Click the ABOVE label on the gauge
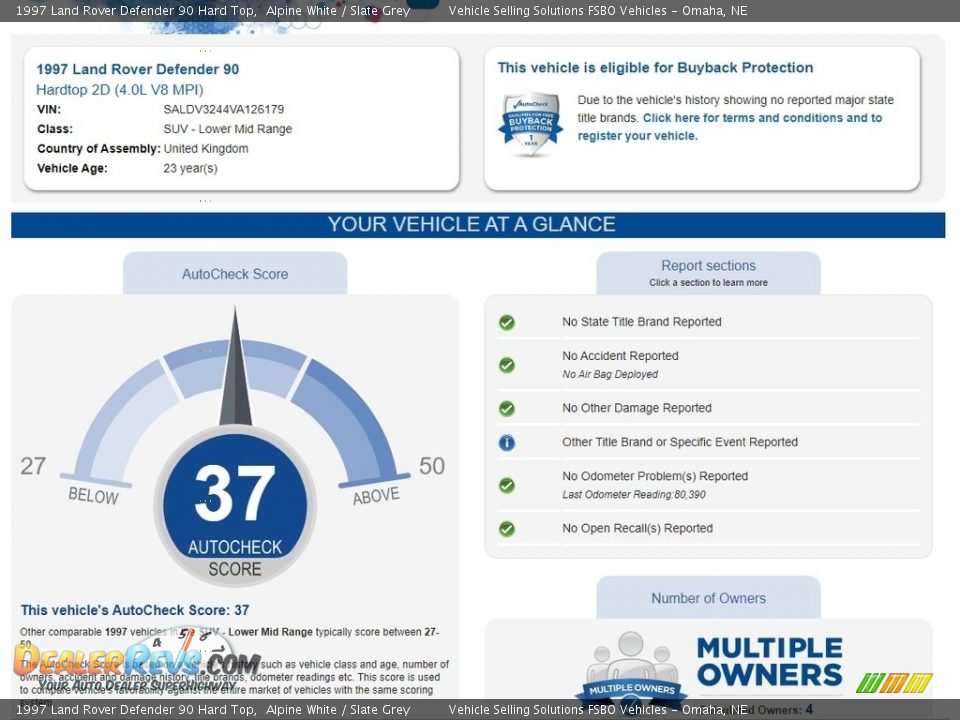960x720 pixels. pos(376,495)
